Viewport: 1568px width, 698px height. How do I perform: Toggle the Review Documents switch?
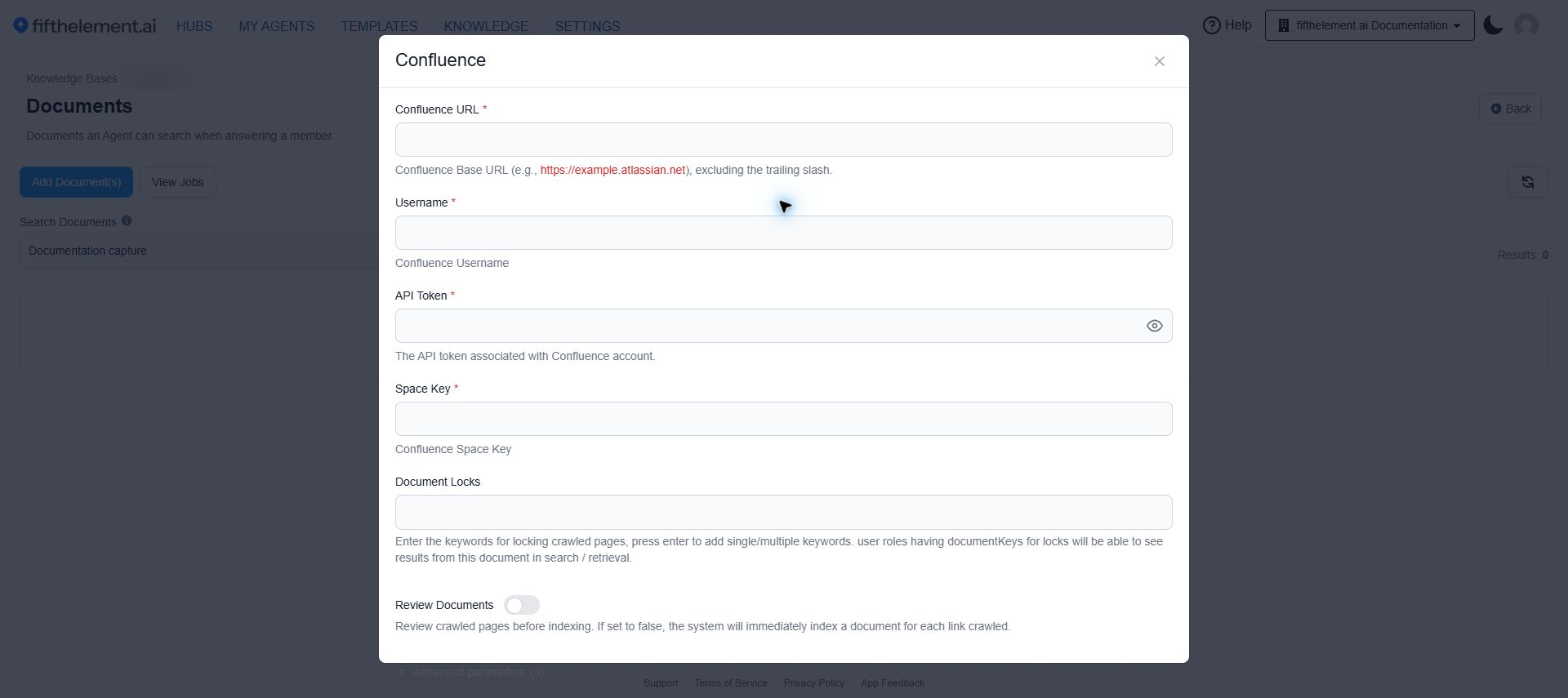pos(522,605)
